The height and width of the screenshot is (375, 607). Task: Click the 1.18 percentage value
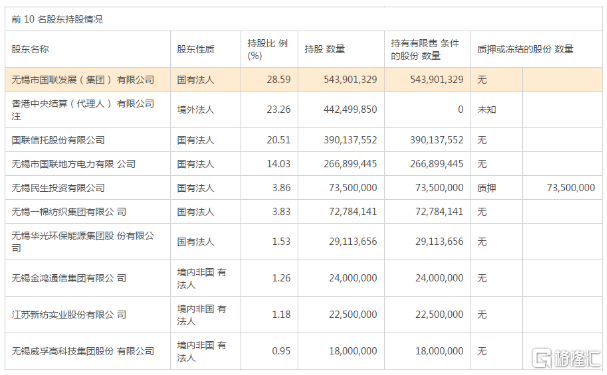281,315
